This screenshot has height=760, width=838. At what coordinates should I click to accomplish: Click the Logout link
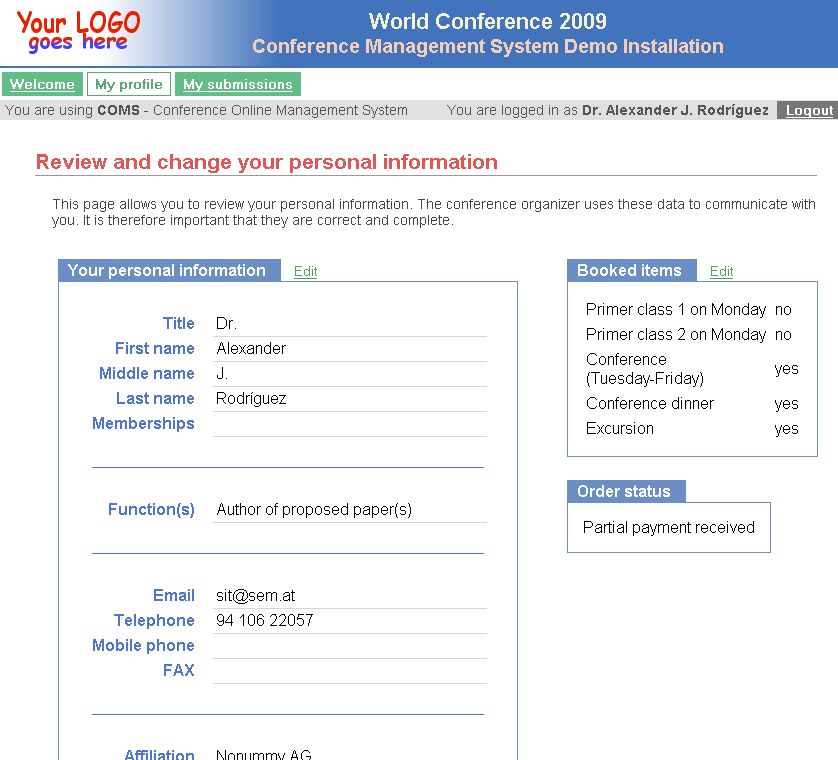[x=809, y=111]
